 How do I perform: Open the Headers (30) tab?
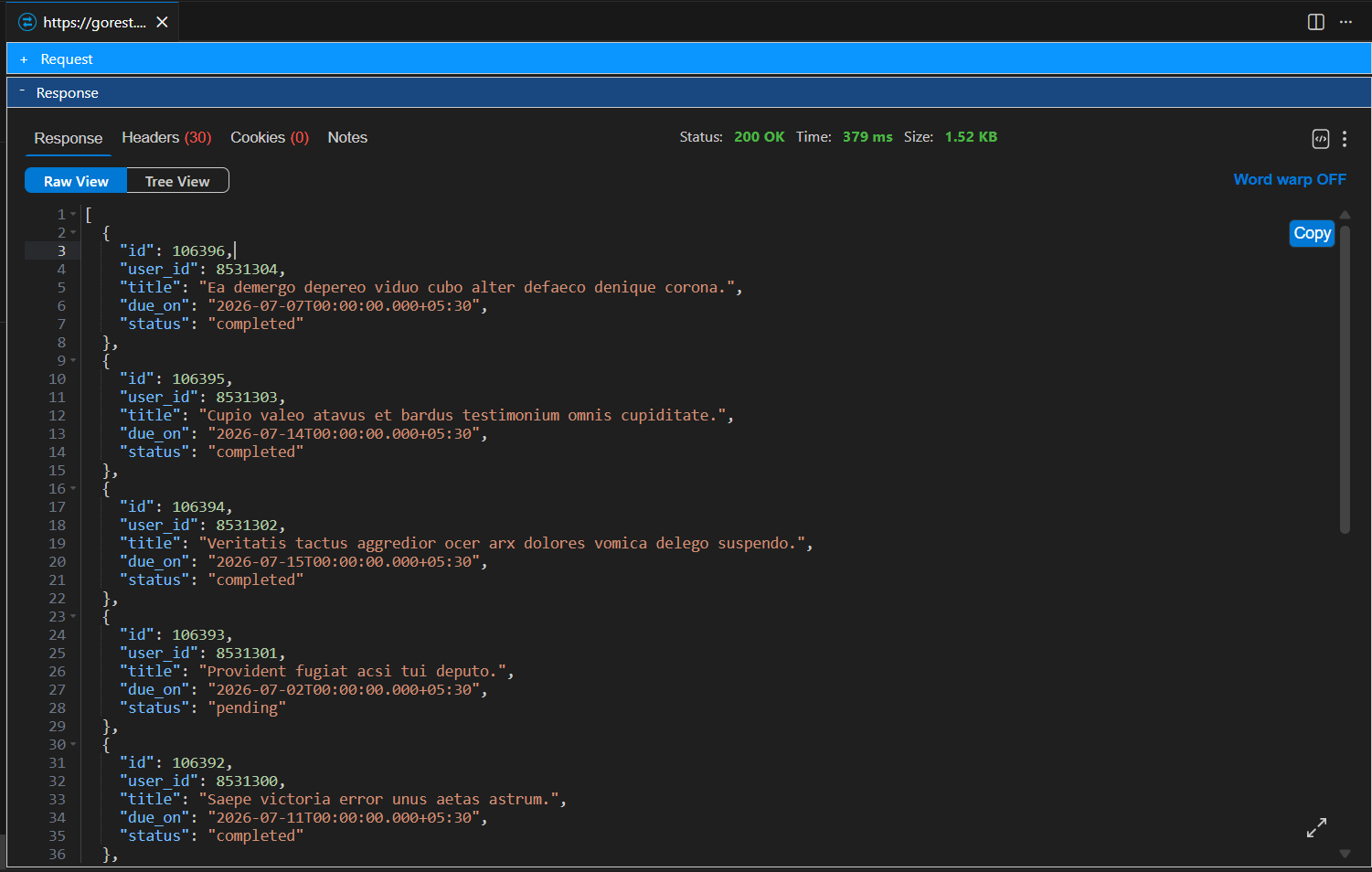(166, 137)
